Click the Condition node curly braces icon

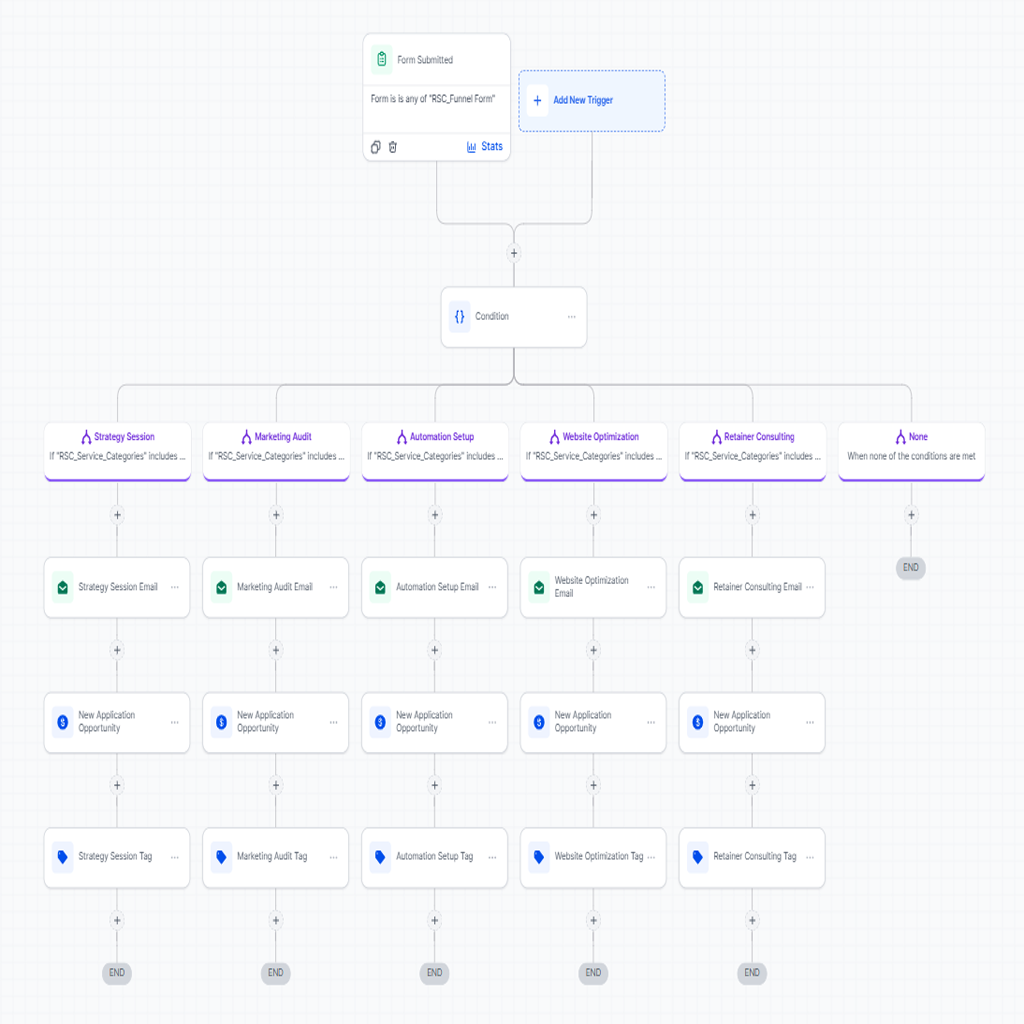coord(460,317)
